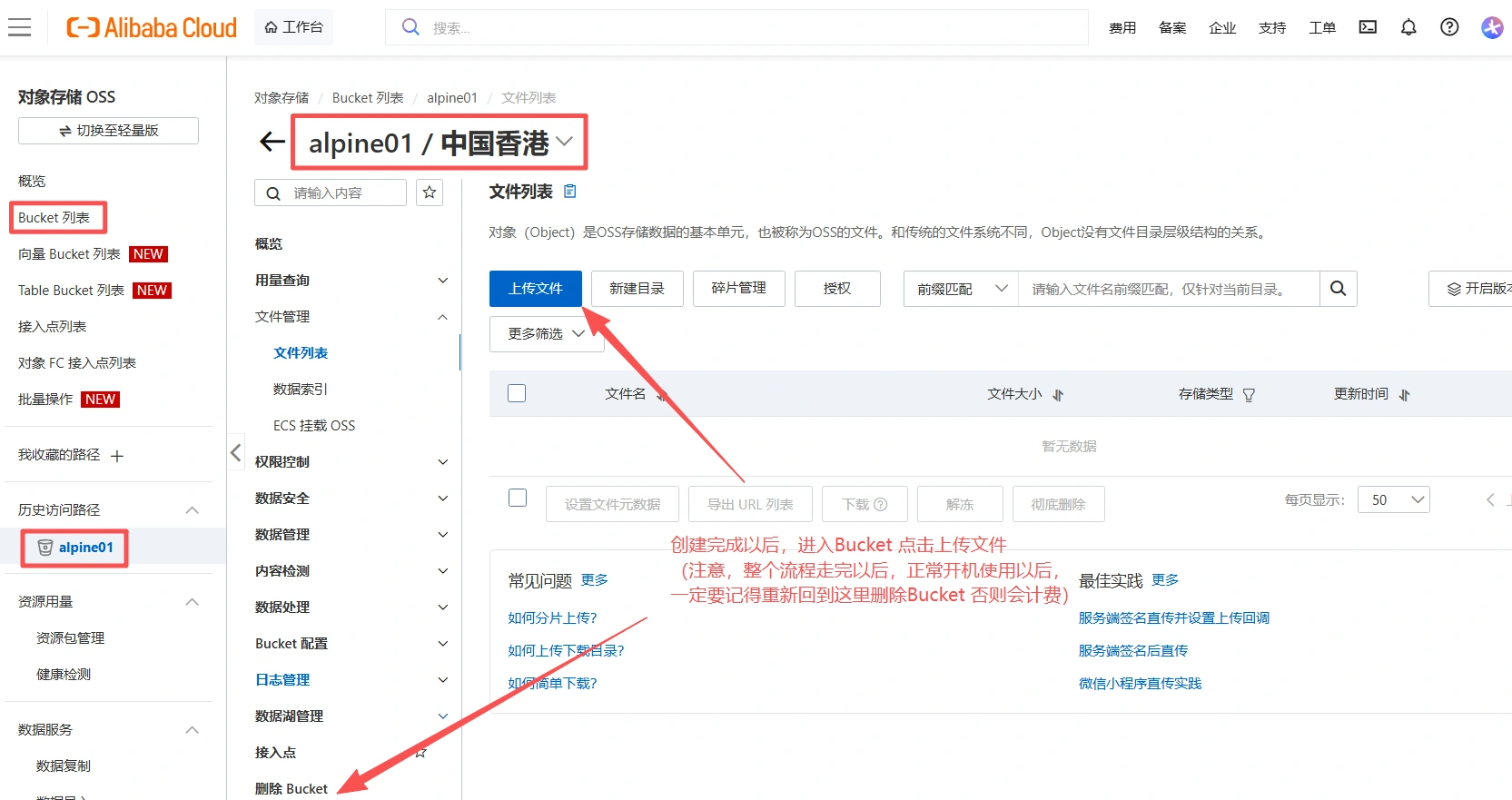
Task: Open the 如何分片上传? link
Action: [552, 618]
